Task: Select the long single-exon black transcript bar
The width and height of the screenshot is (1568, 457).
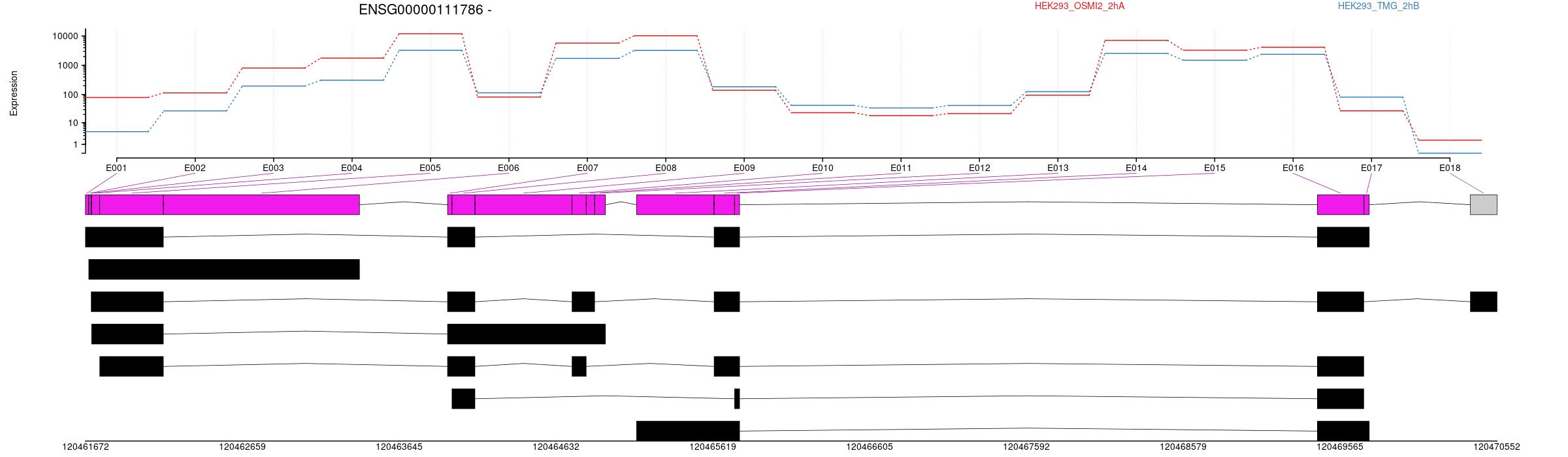Action: point(224,269)
